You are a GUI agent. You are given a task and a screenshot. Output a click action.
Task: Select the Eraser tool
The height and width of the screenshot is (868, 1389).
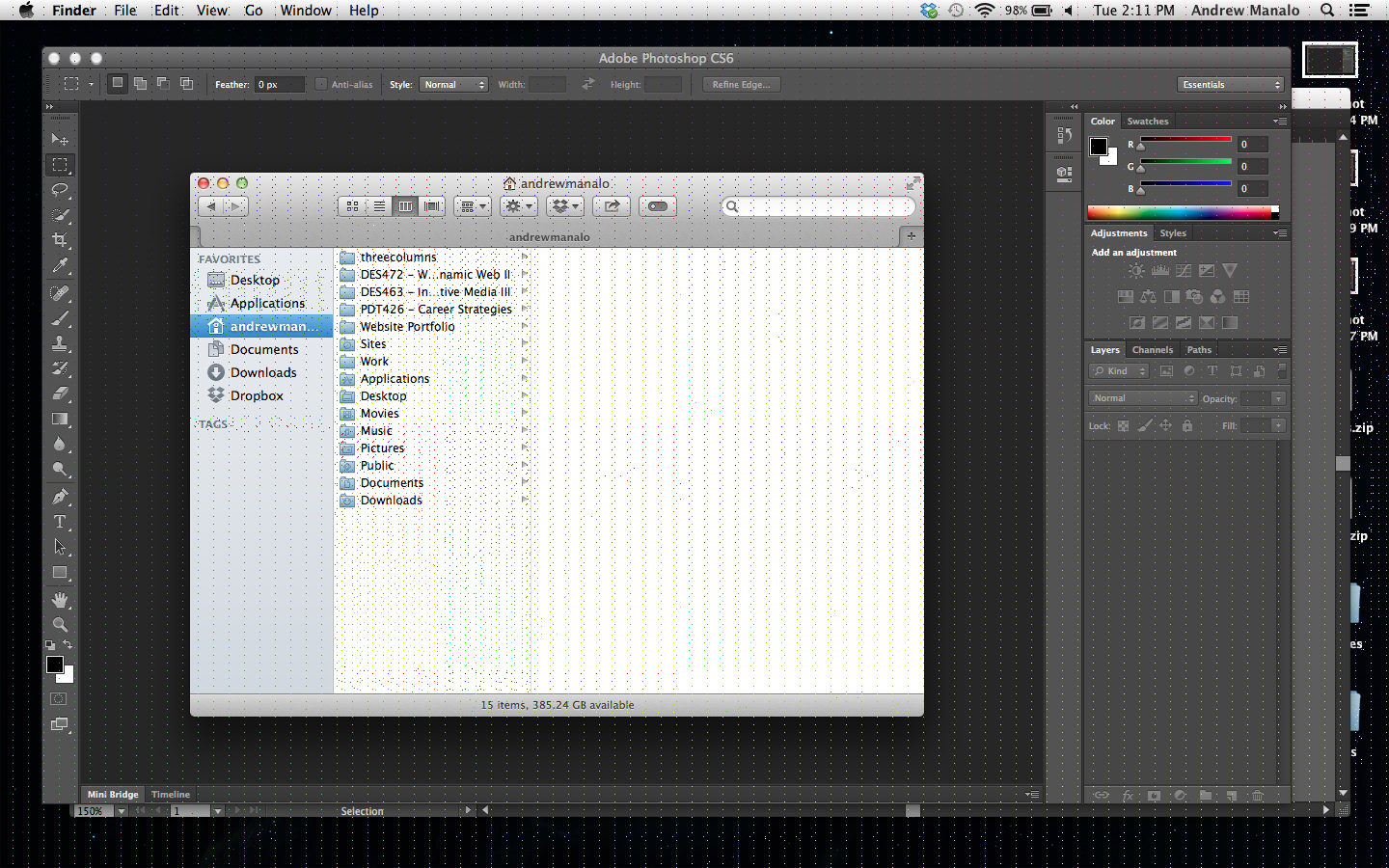tap(60, 393)
